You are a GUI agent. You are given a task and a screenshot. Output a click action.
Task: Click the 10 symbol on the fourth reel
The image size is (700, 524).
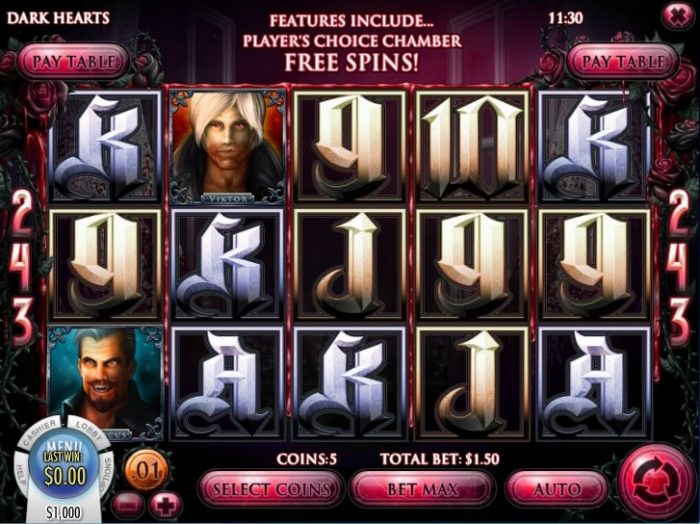click(472, 146)
